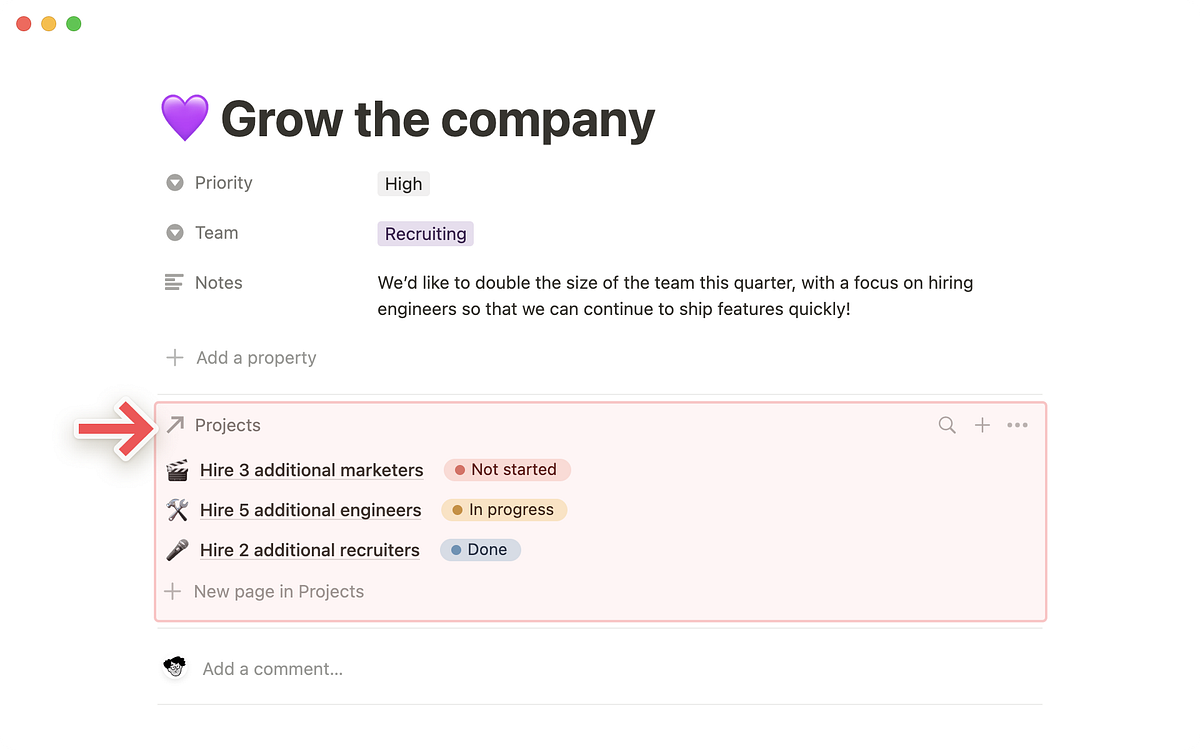1200x750 pixels.
Task: Set the In progress status to Done
Action: 504,509
